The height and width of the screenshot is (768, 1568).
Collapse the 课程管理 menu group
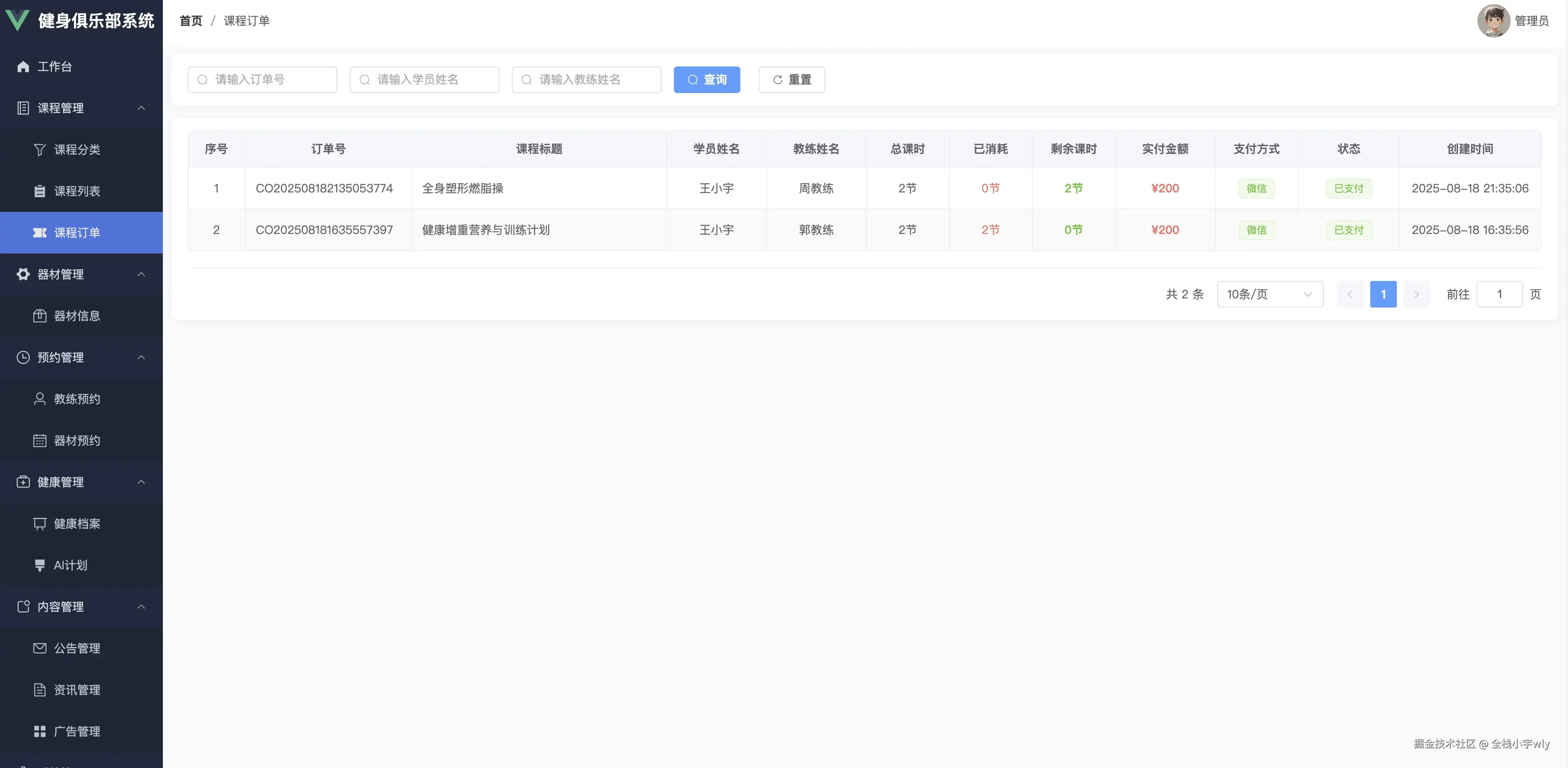141,108
